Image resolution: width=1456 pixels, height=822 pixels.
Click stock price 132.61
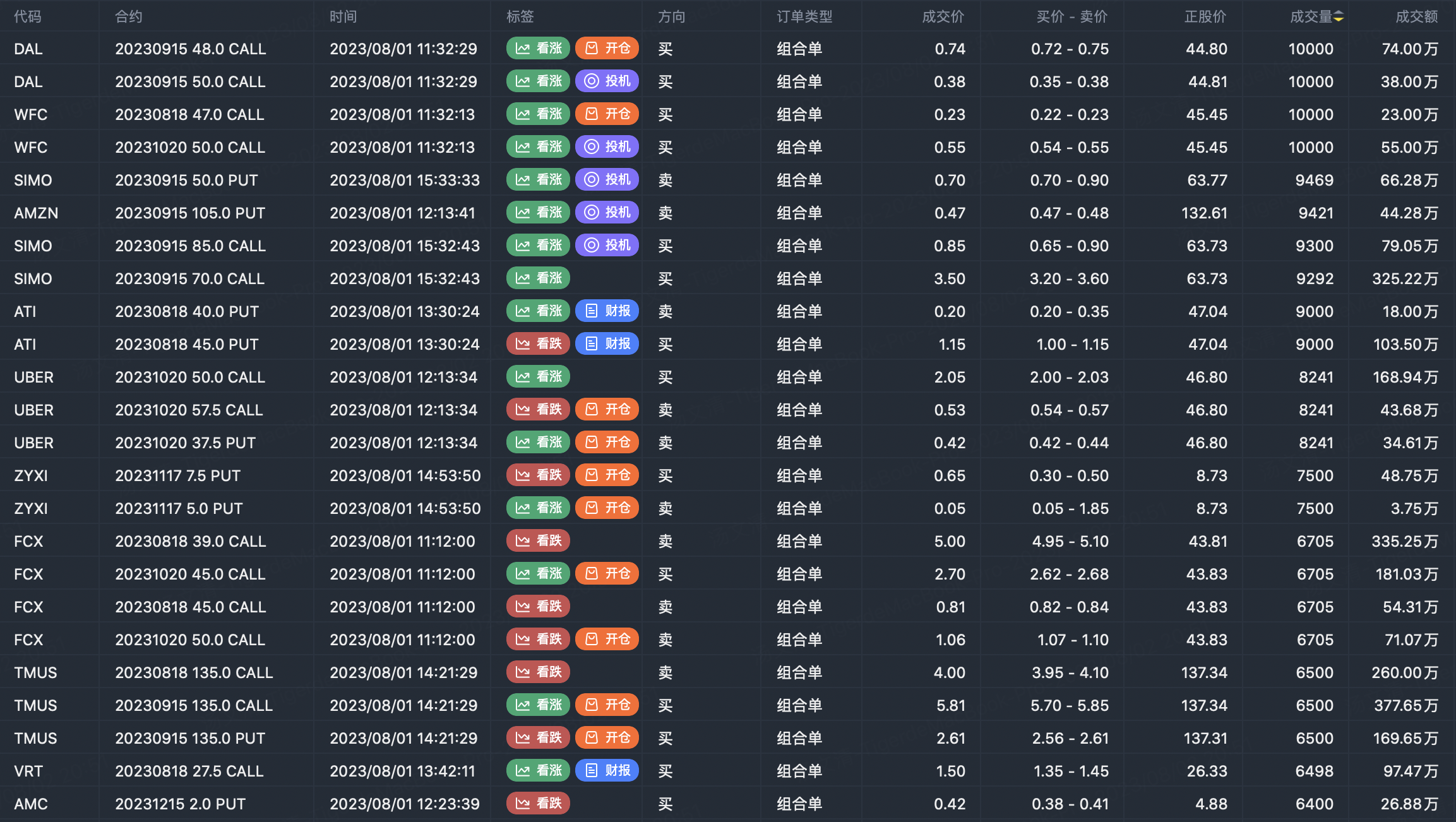[x=1204, y=213]
